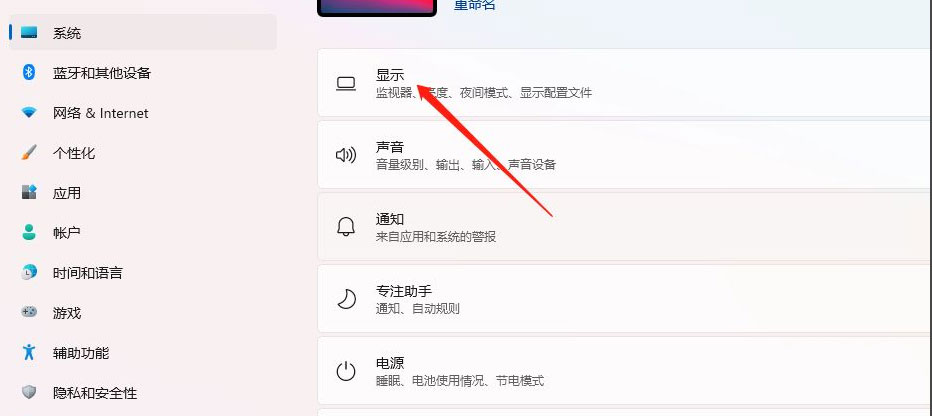Click the accessibility figure icon
Image resolution: width=932 pixels, height=416 pixels.
(x=29, y=352)
